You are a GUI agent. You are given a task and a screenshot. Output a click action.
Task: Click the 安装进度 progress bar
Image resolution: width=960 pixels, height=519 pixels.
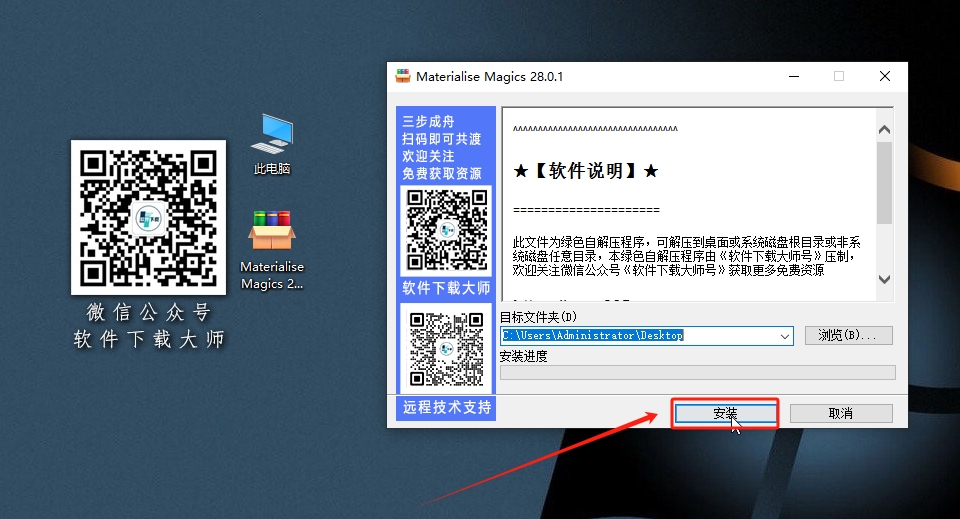tap(698, 372)
